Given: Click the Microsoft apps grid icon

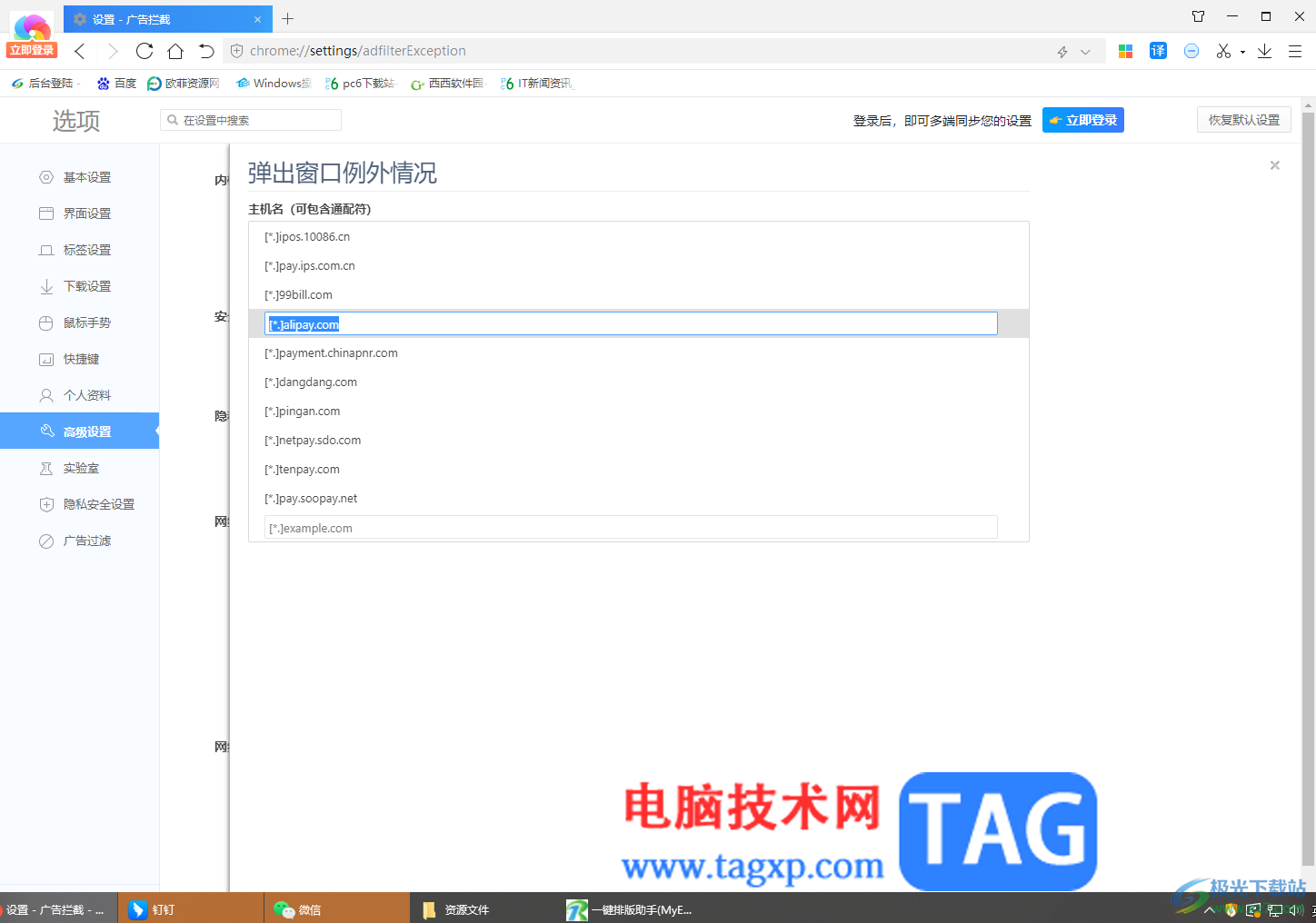Looking at the screenshot, I should [x=1125, y=51].
